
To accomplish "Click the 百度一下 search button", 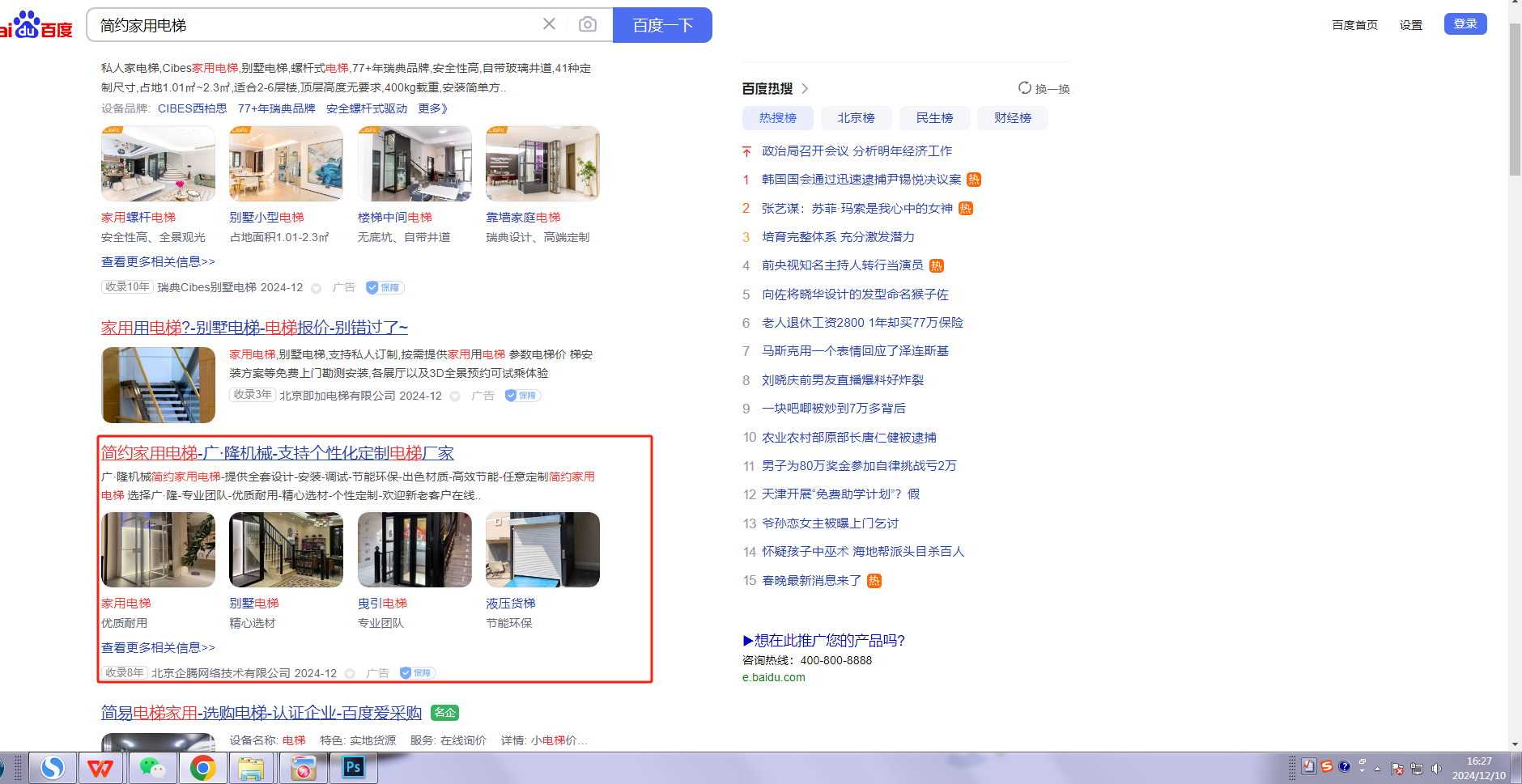I will (x=662, y=25).
